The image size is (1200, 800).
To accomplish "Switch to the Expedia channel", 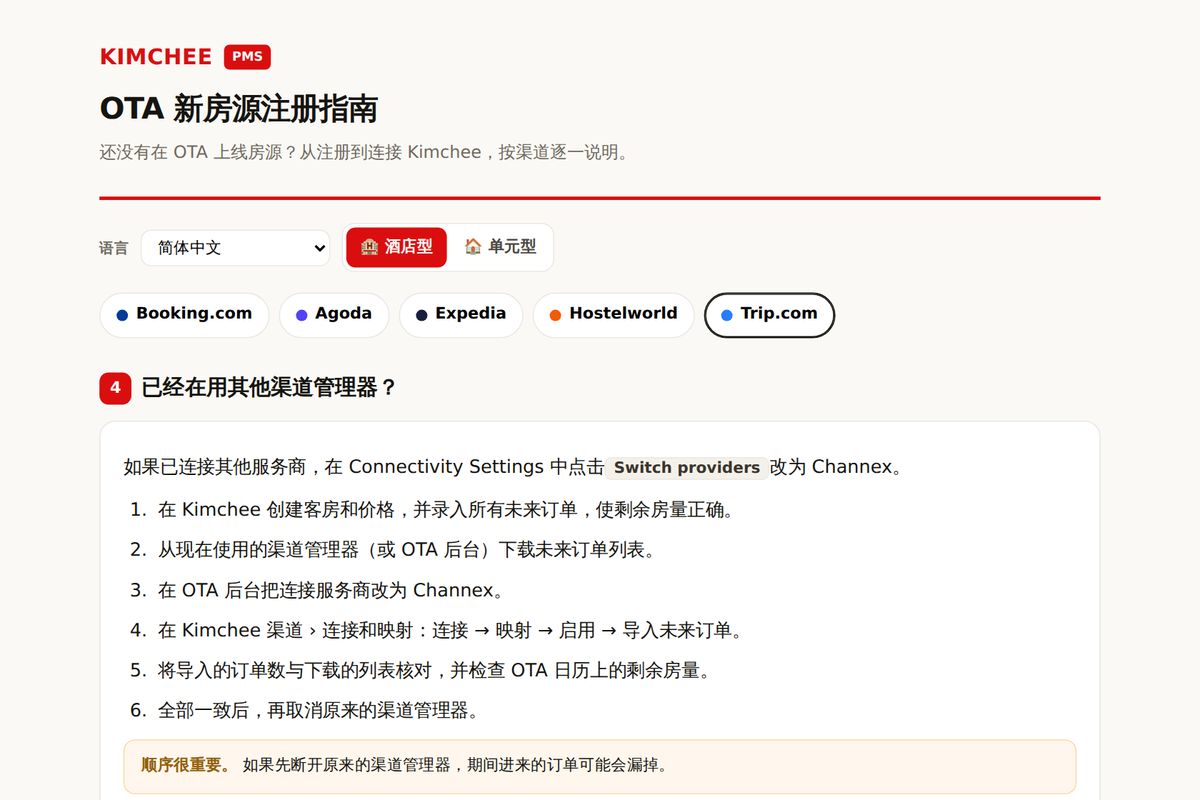I will 461,315.
